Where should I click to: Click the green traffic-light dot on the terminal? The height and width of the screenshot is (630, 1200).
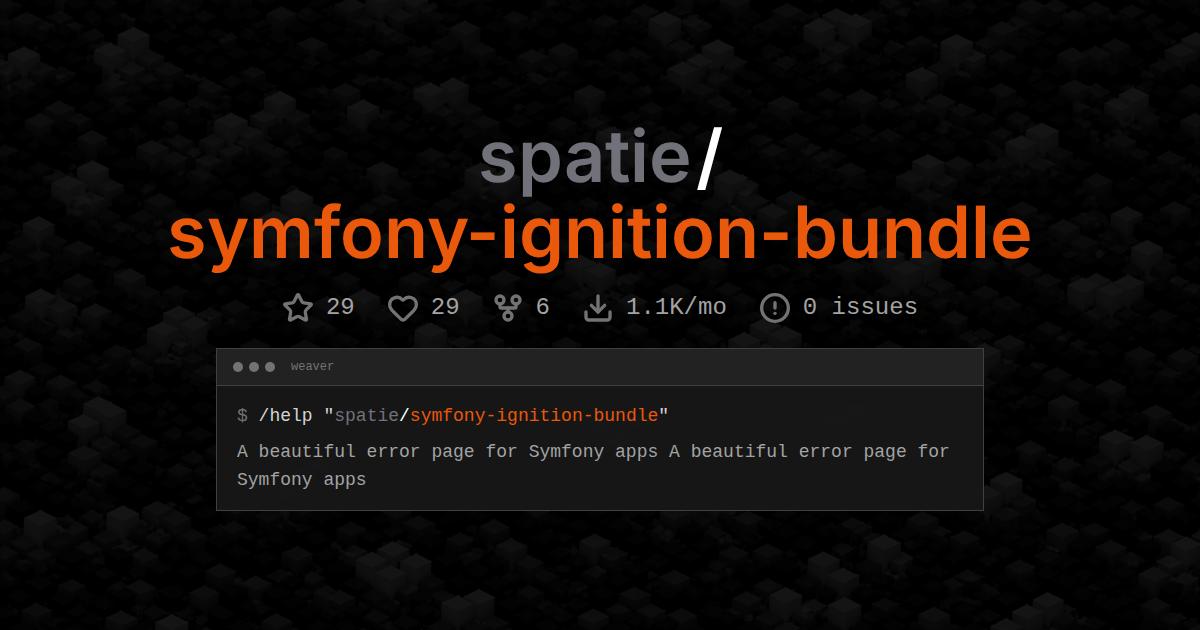point(271,366)
